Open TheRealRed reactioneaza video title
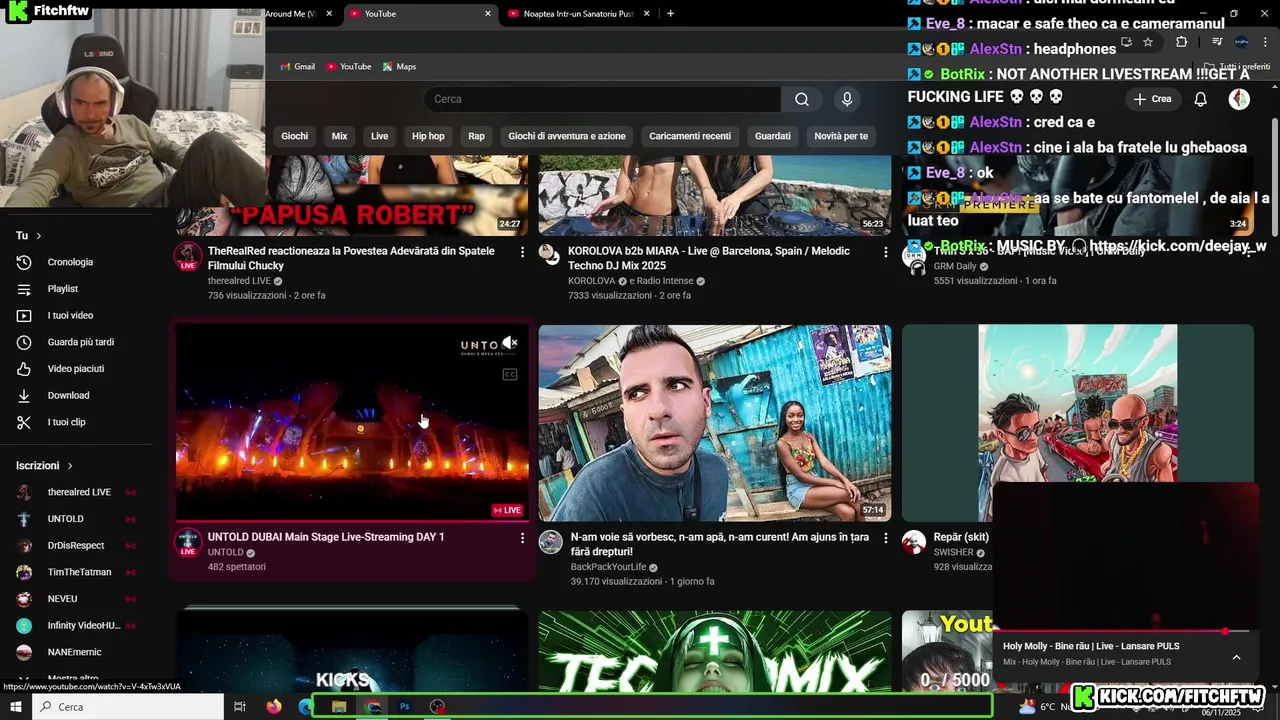 click(x=351, y=258)
